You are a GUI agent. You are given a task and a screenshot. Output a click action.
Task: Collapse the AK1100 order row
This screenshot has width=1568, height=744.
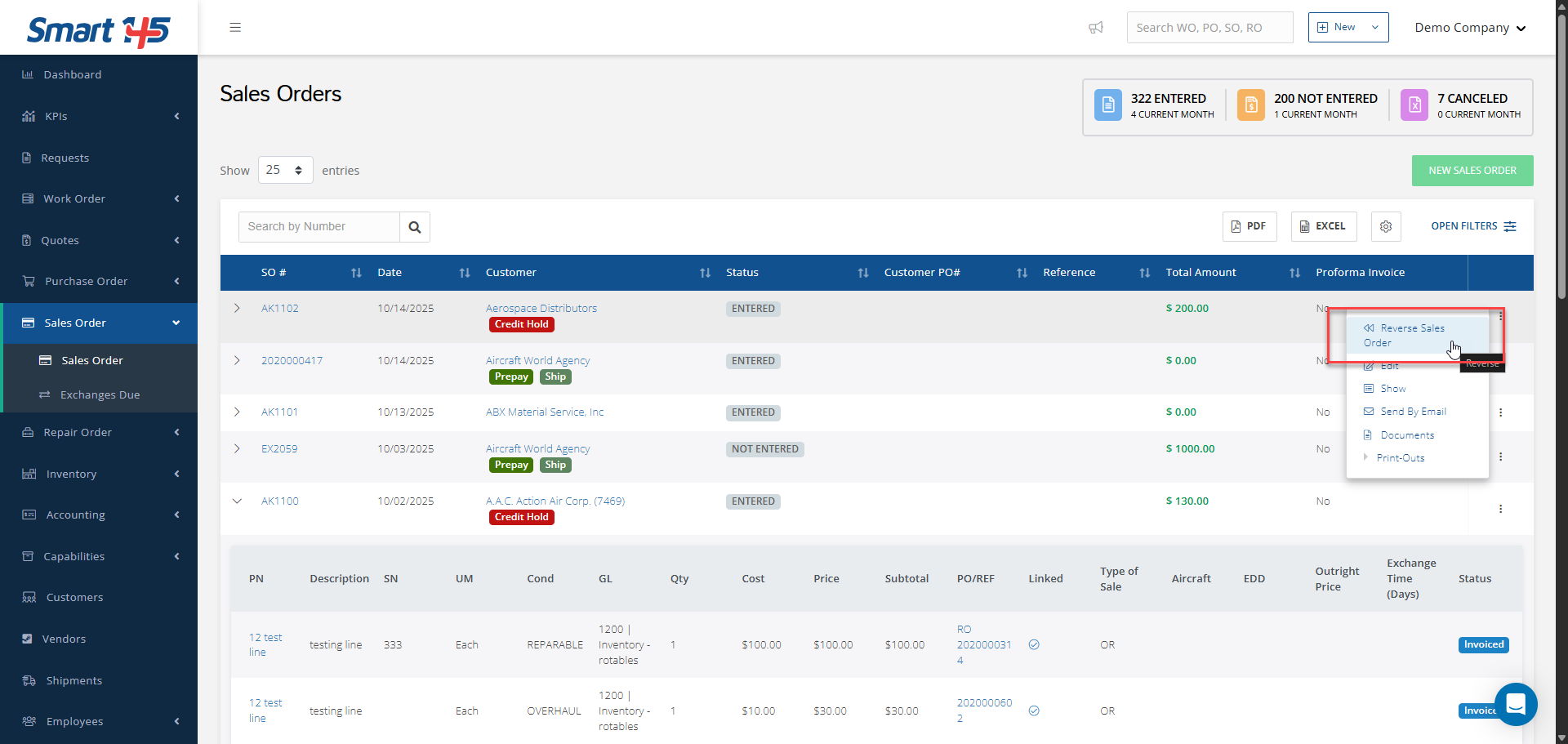click(237, 501)
